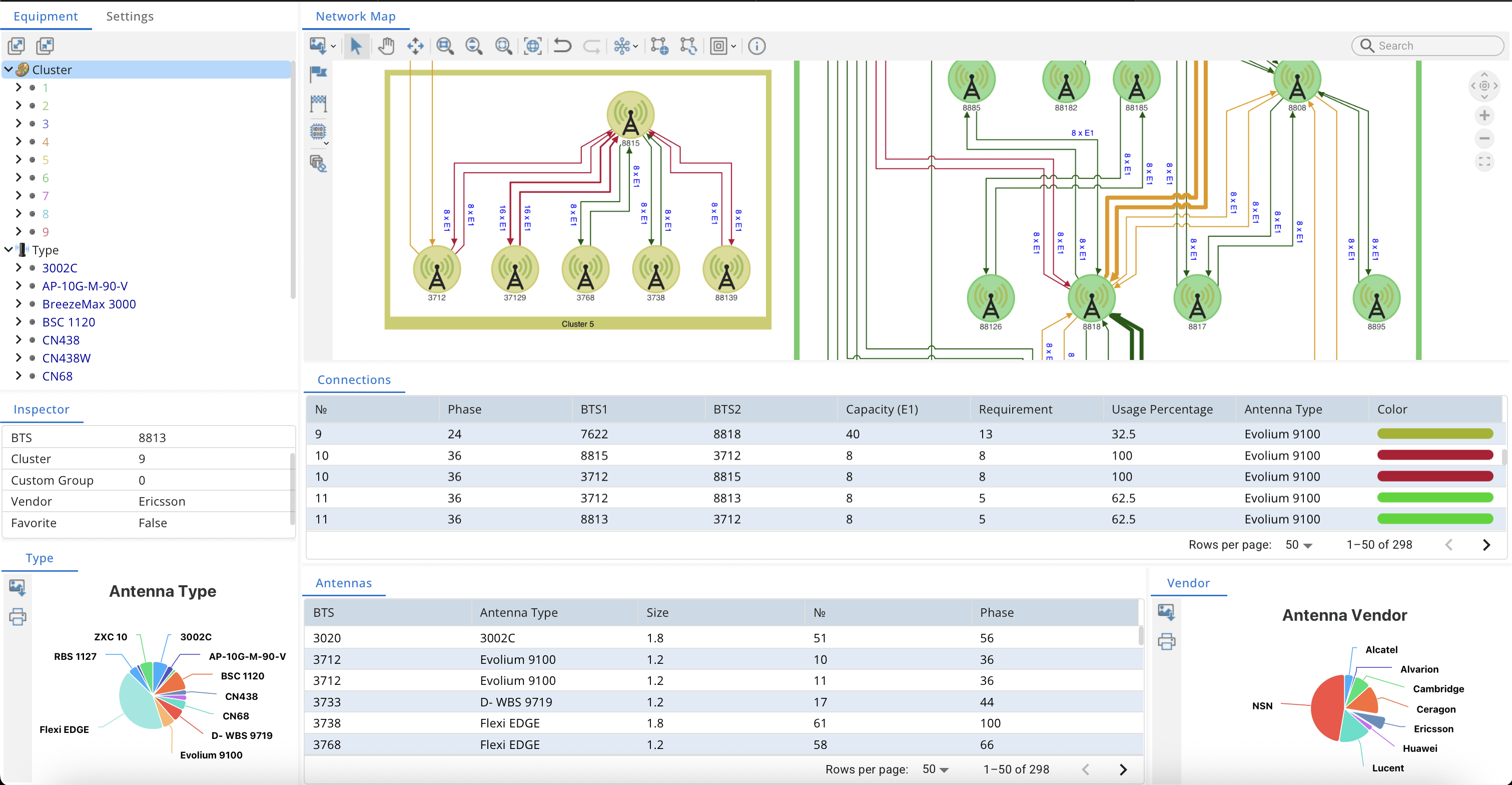The height and width of the screenshot is (785, 1512).
Task: Click the export image icon in Network Map toolbar
Action: coord(318,46)
